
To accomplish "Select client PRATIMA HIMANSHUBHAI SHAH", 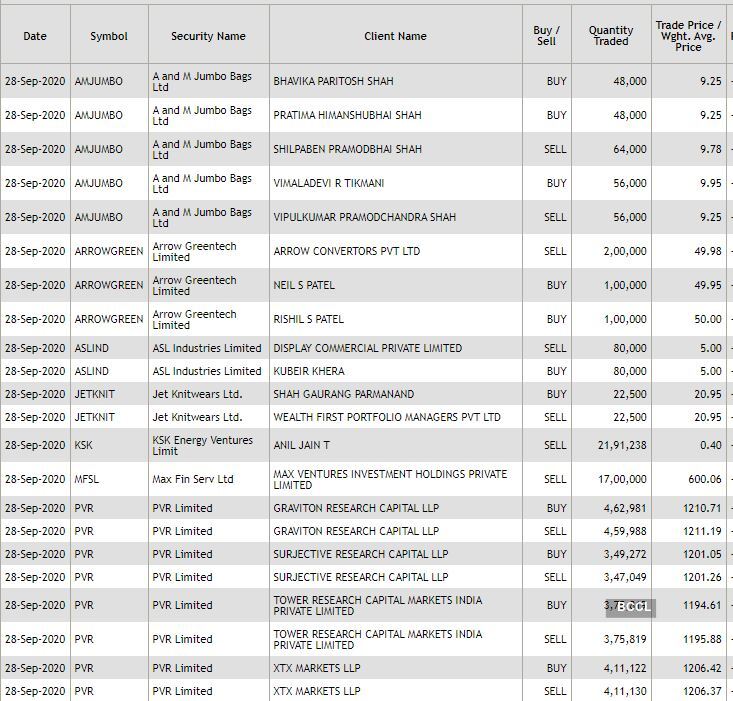I will pyautogui.click(x=347, y=115).
